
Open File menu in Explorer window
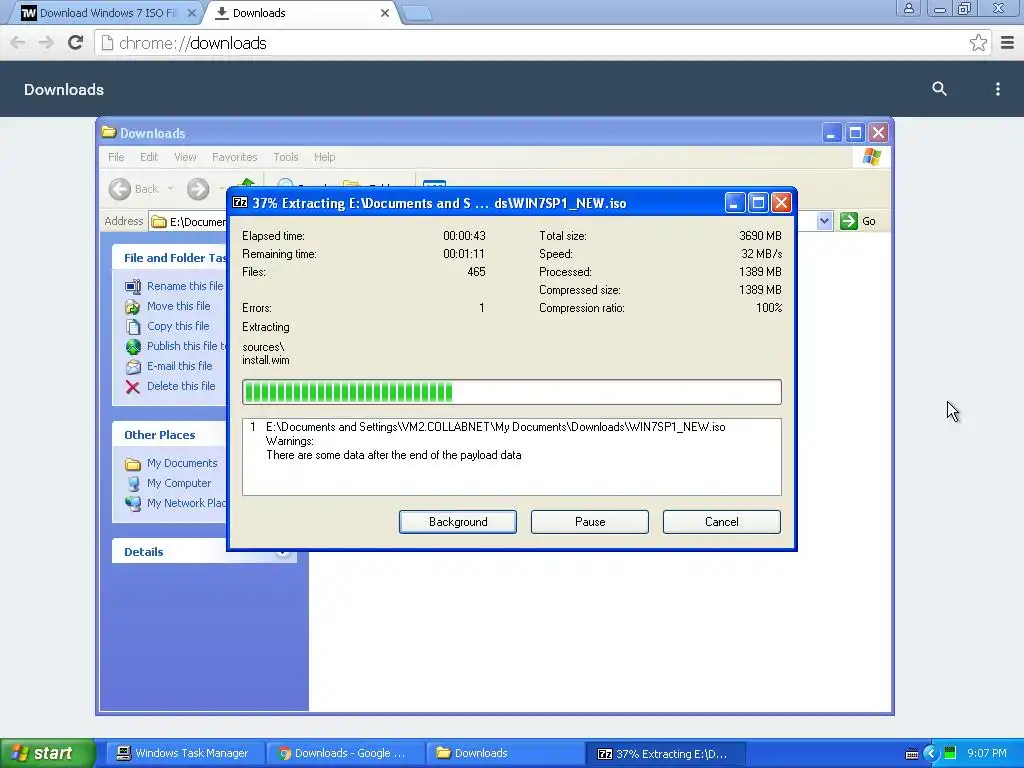pyautogui.click(x=116, y=157)
